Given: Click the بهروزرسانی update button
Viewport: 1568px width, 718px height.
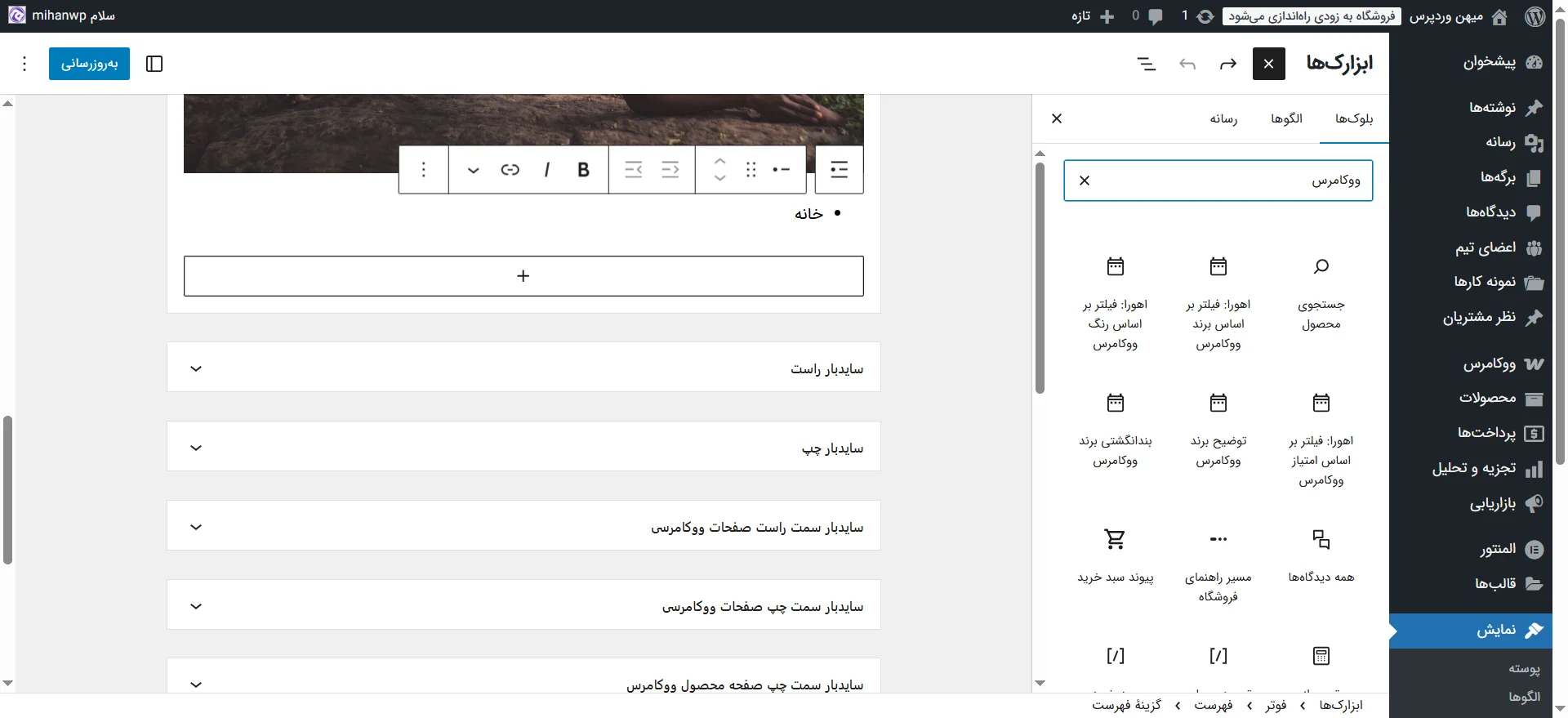Looking at the screenshot, I should [x=89, y=64].
